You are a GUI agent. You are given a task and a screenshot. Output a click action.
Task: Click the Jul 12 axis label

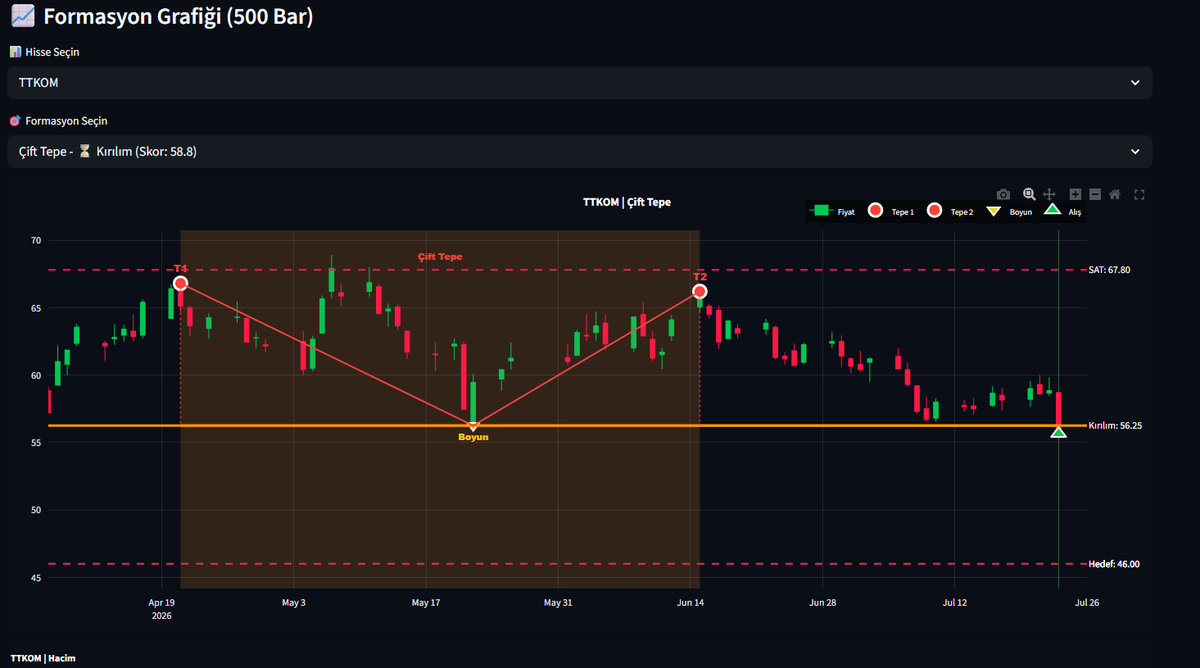tap(955, 603)
